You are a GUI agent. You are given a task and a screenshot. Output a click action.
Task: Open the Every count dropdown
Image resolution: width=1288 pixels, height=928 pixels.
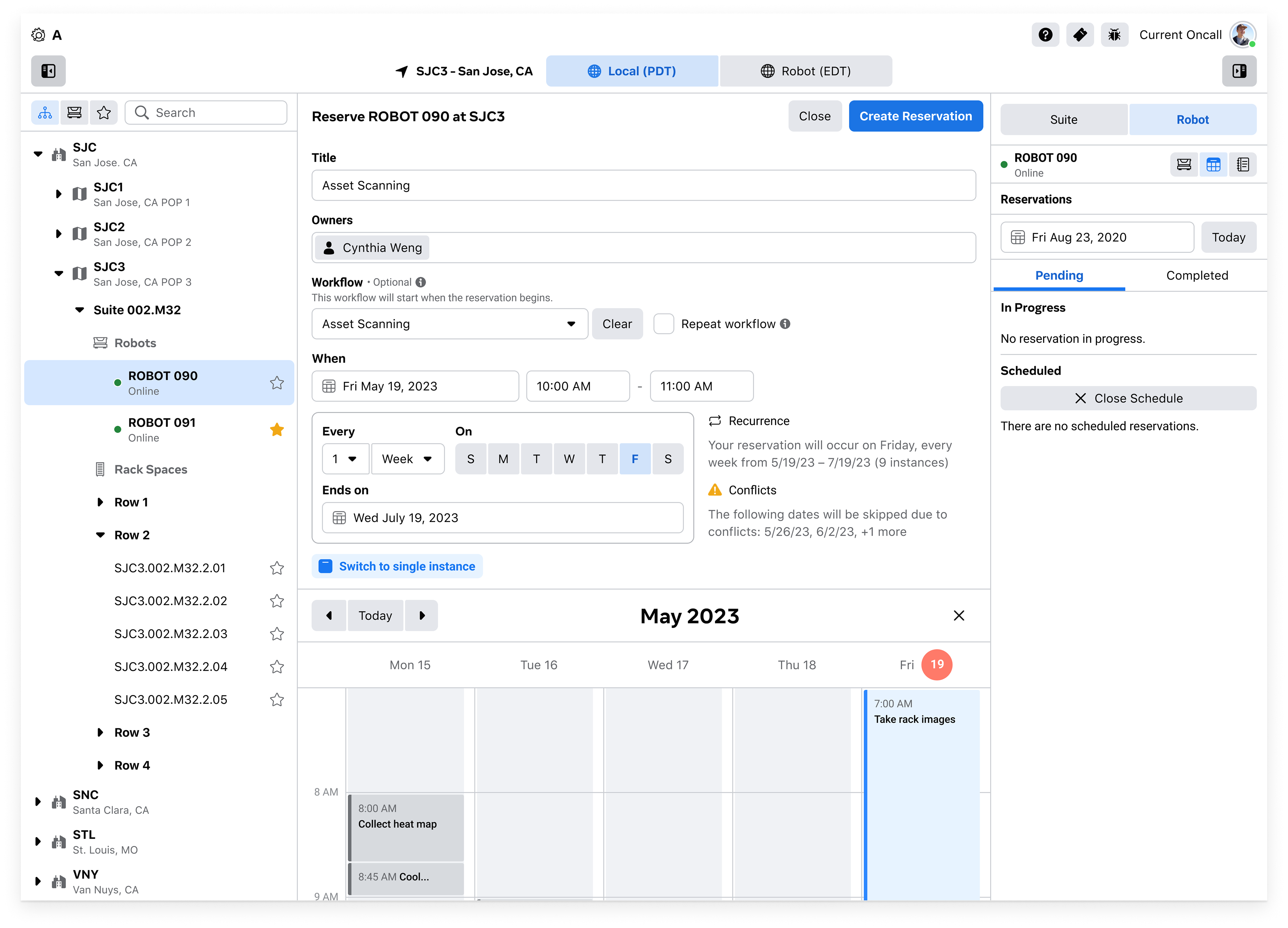[345, 459]
